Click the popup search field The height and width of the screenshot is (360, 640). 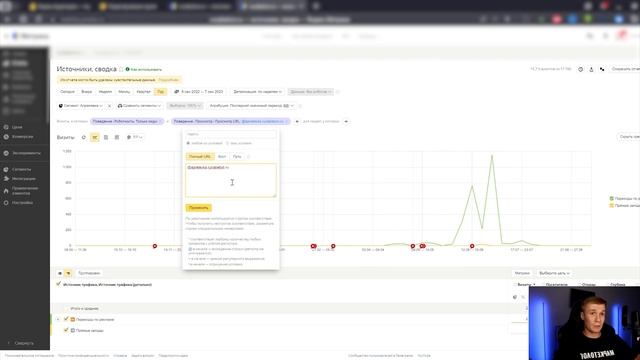click(231, 134)
